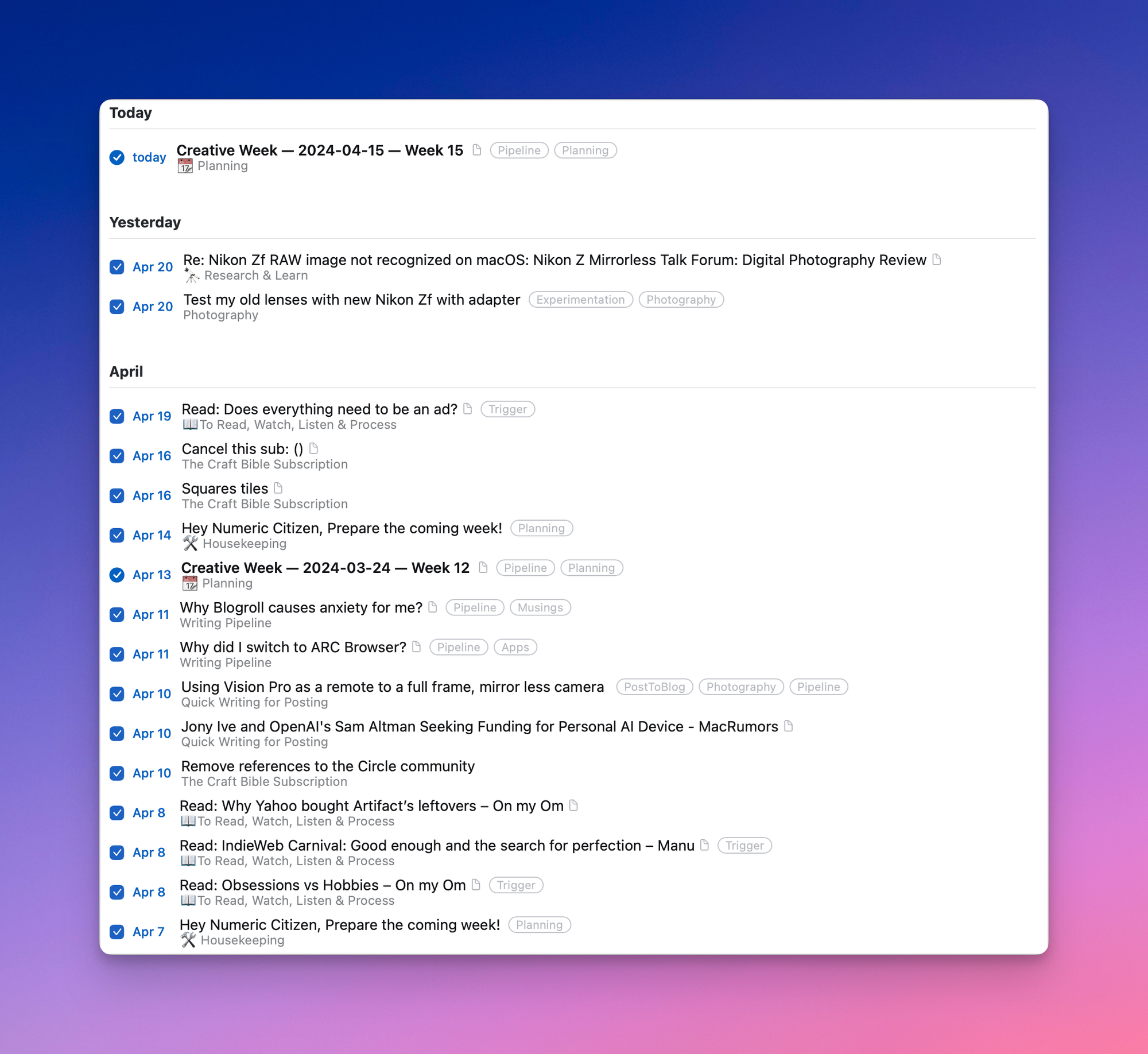Click note icon beside Creative Week Week 15
Viewport: 1148px width, 1054px height.
point(476,150)
